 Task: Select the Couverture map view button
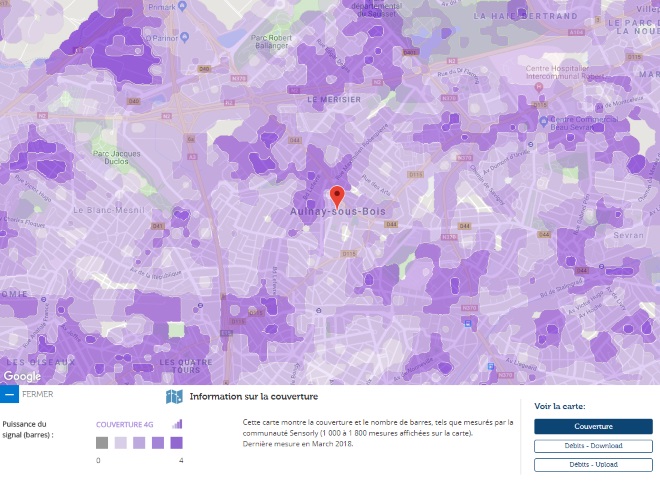(593, 426)
